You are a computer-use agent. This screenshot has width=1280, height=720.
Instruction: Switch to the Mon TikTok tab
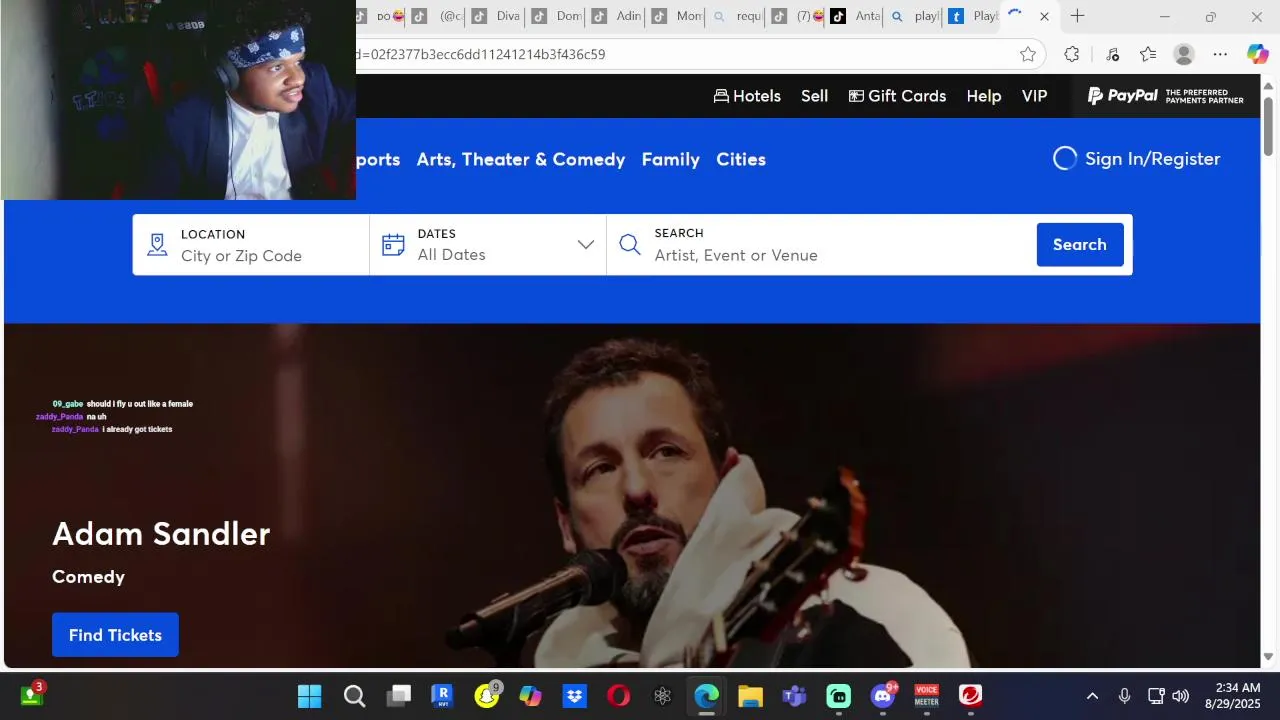tap(676, 16)
